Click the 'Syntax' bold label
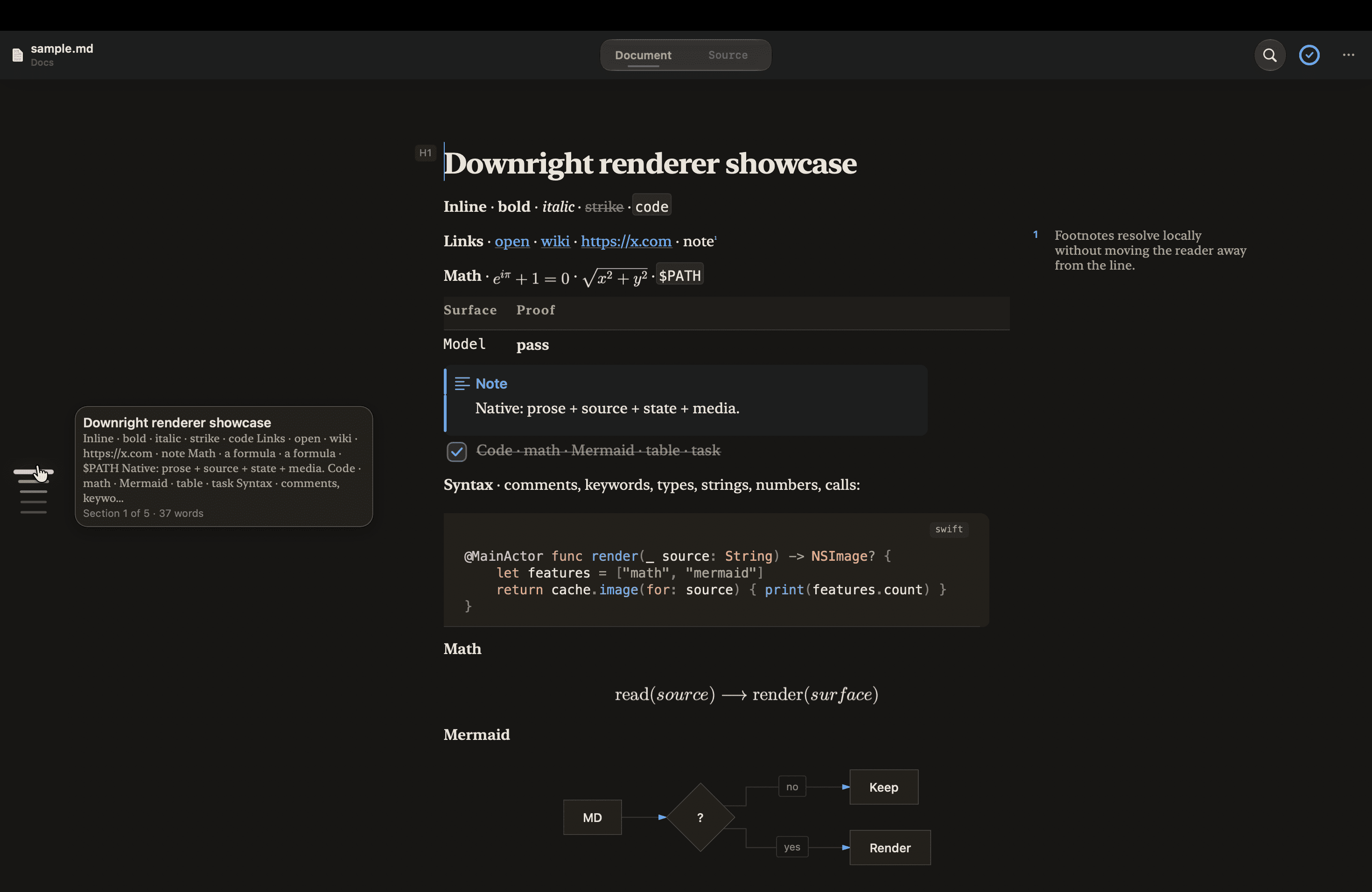This screenshot has height=892, width=1372. [x=468, y=485]
